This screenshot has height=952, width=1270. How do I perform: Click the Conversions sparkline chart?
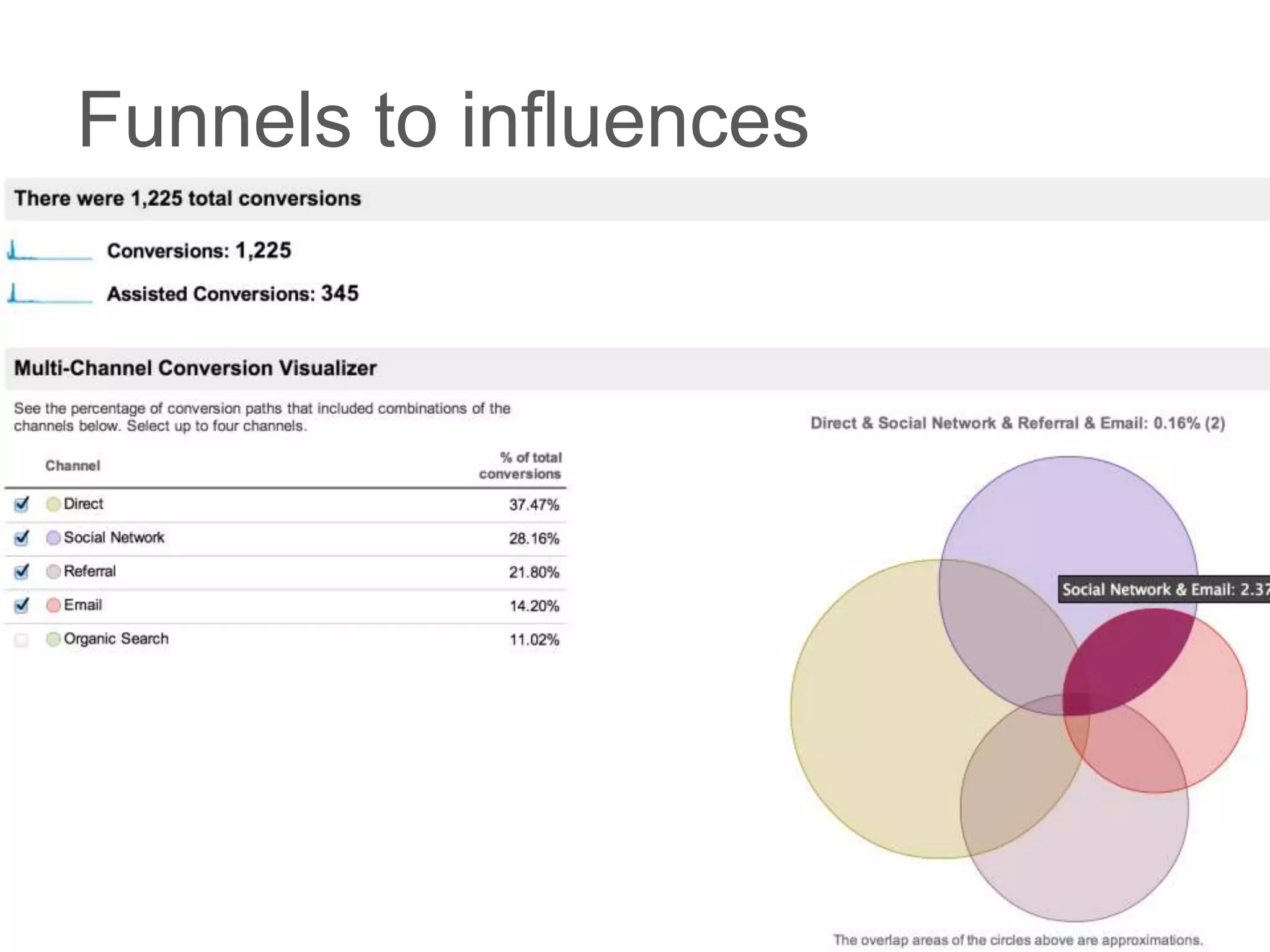(x=50, y=250)
